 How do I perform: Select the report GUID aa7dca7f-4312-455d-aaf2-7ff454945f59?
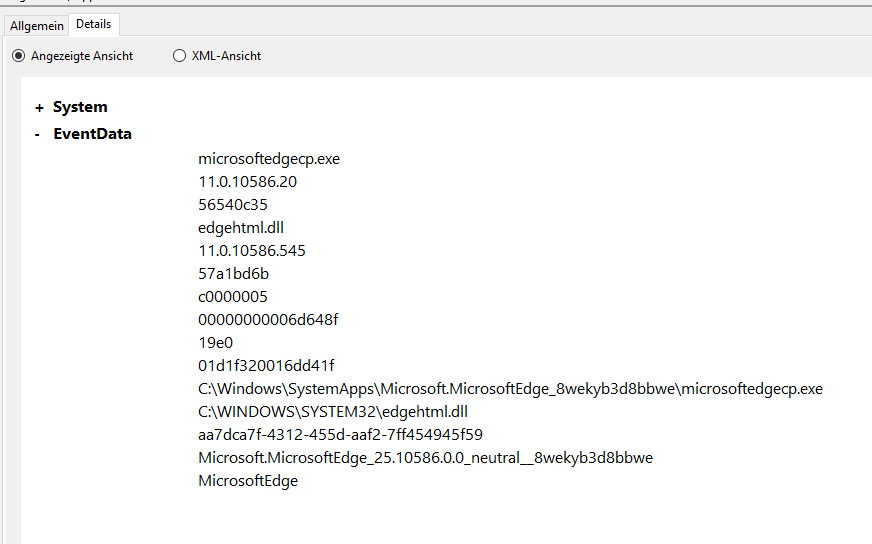pos(340,434)
